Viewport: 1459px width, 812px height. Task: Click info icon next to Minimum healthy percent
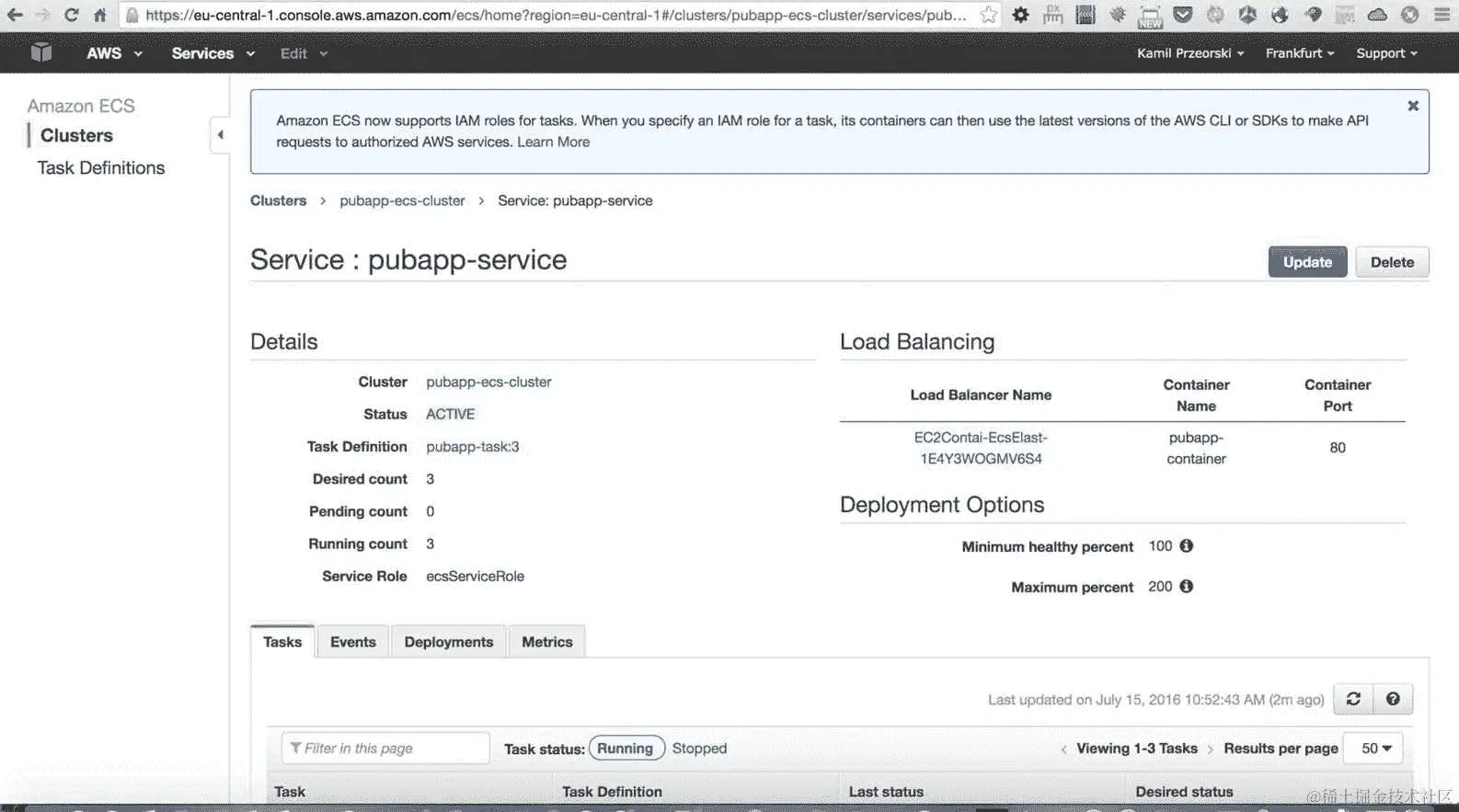tap(1187, 545)
